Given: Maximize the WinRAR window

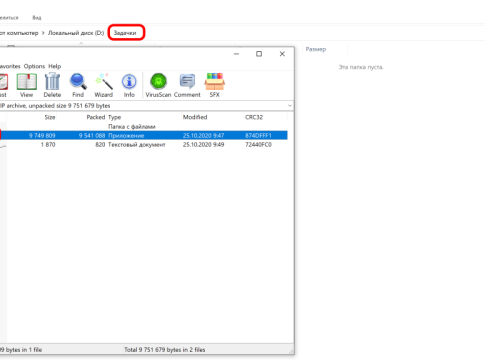Looking at the screenshot, I should (259, 54).
